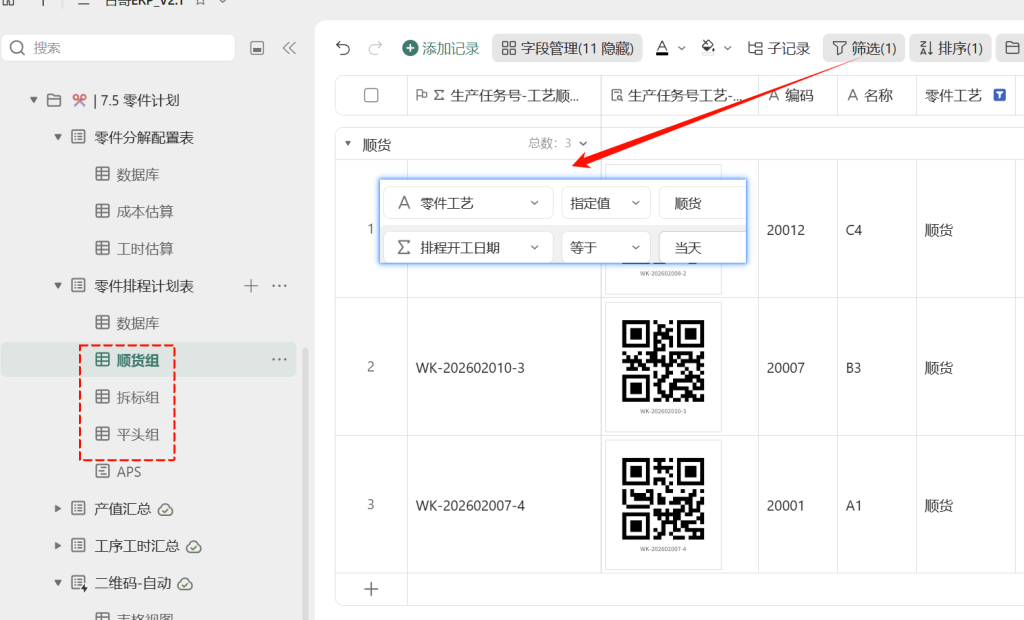Open 子记录 sub-records

point(778,48)
